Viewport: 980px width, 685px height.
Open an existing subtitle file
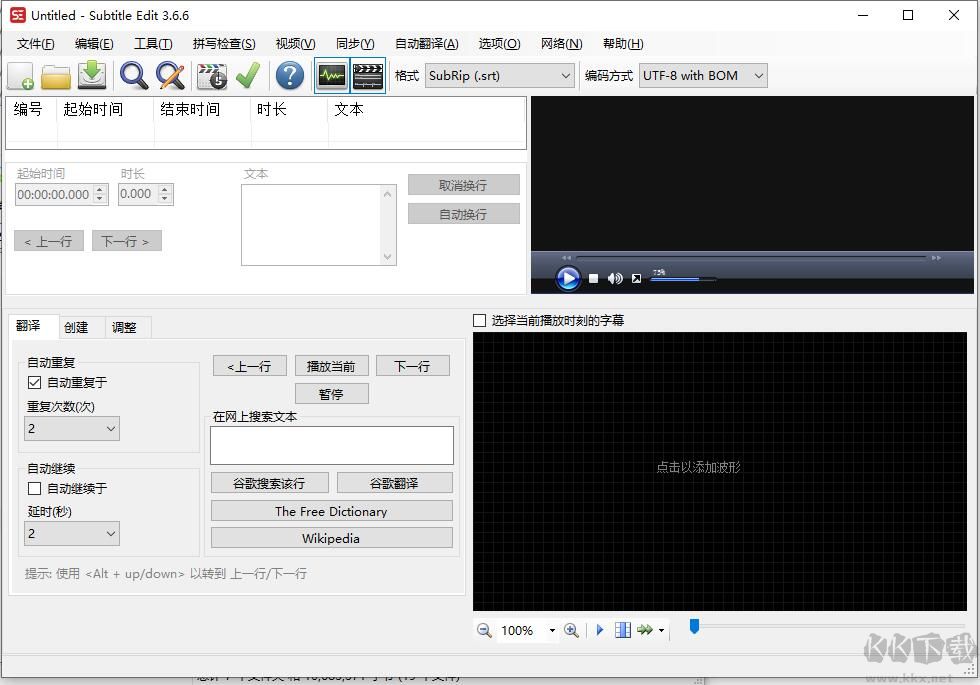[x=56, y=75]
